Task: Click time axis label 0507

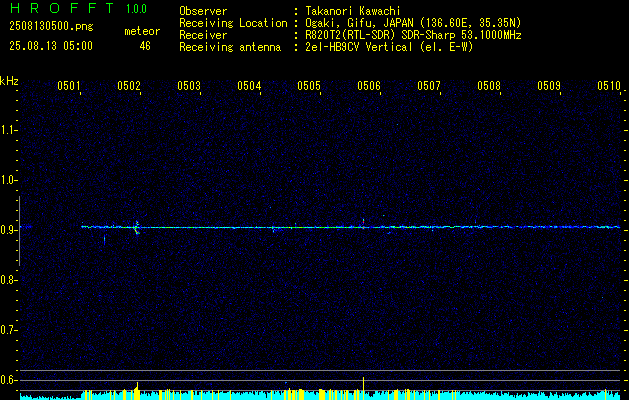Action: point(429,85)
